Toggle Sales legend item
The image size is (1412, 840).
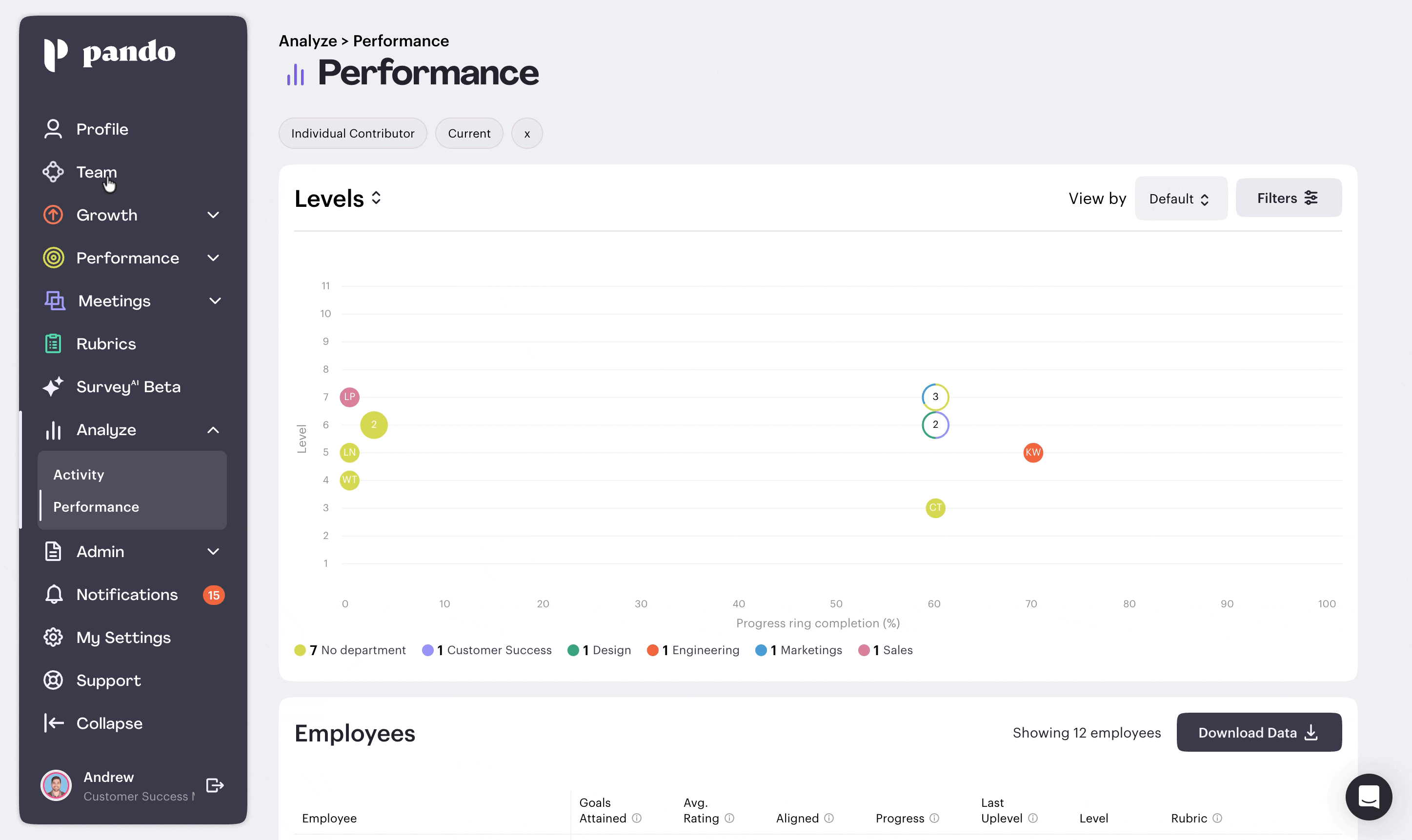(x=886, y=650)
